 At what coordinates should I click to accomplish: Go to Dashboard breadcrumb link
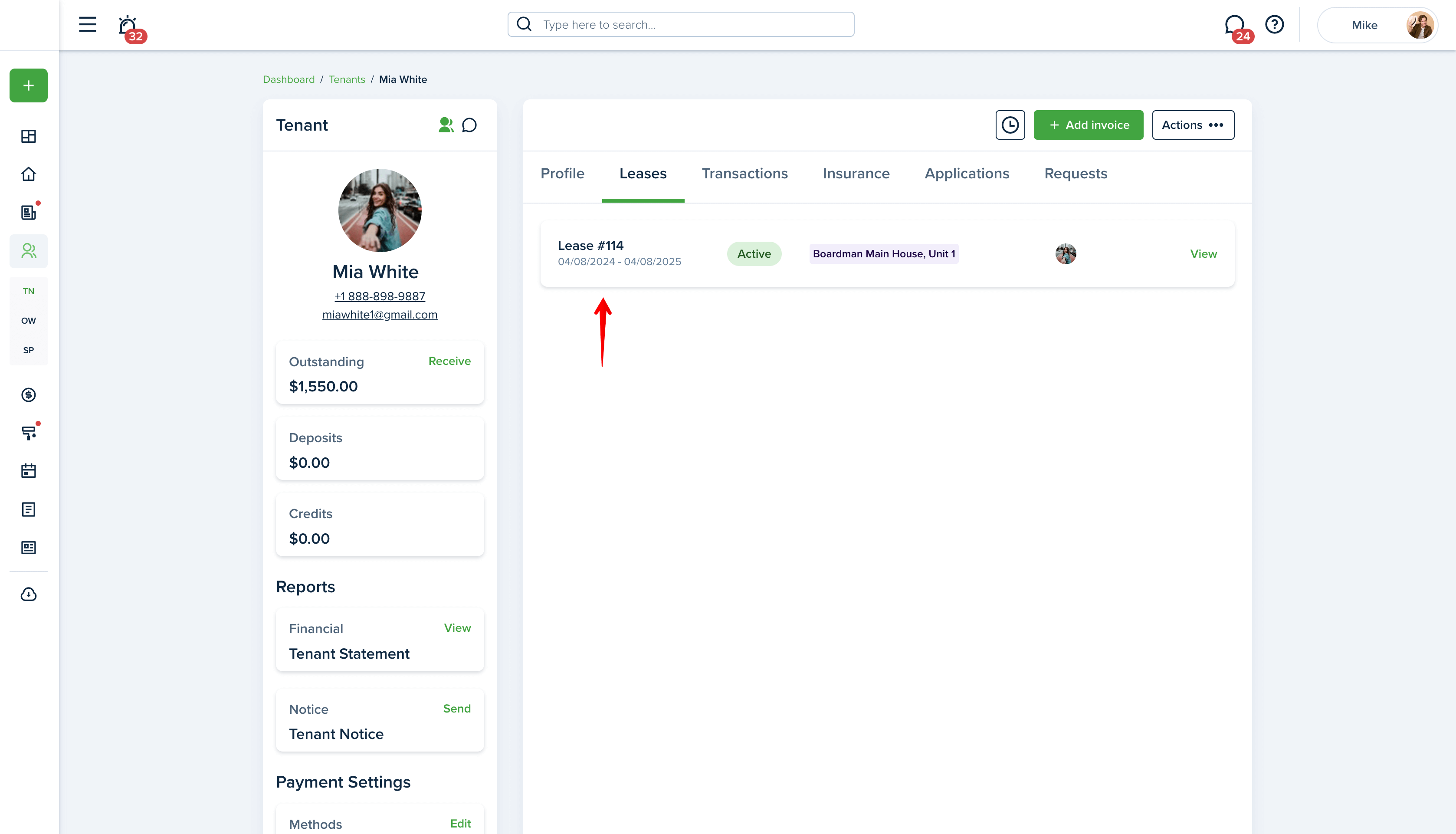[x=289, y=79]
